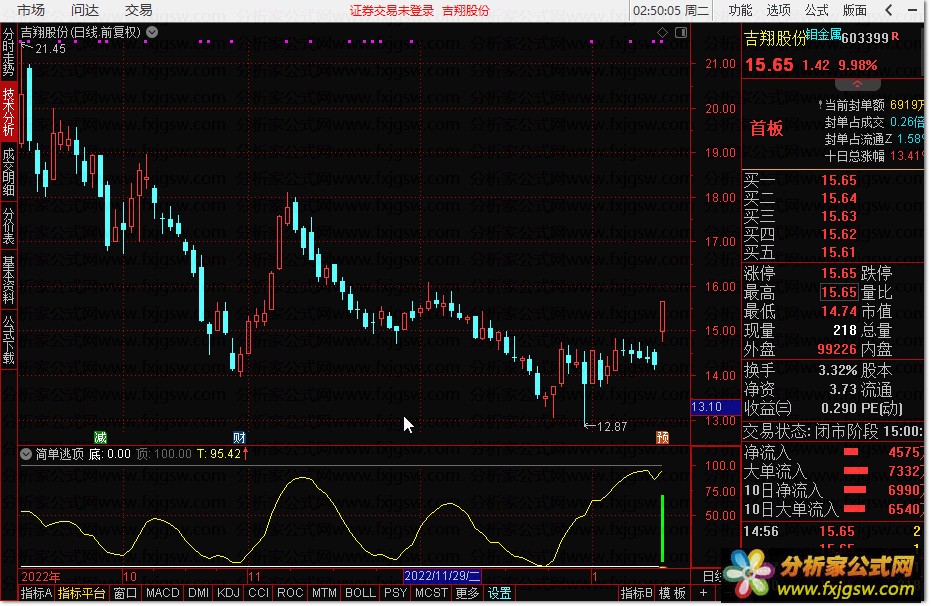931x606 pixels.
Task: Click the 窗口 button
Action: tap(125, 593)
